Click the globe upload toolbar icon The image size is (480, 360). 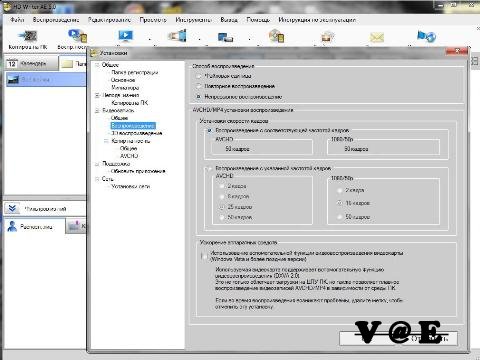426,36
